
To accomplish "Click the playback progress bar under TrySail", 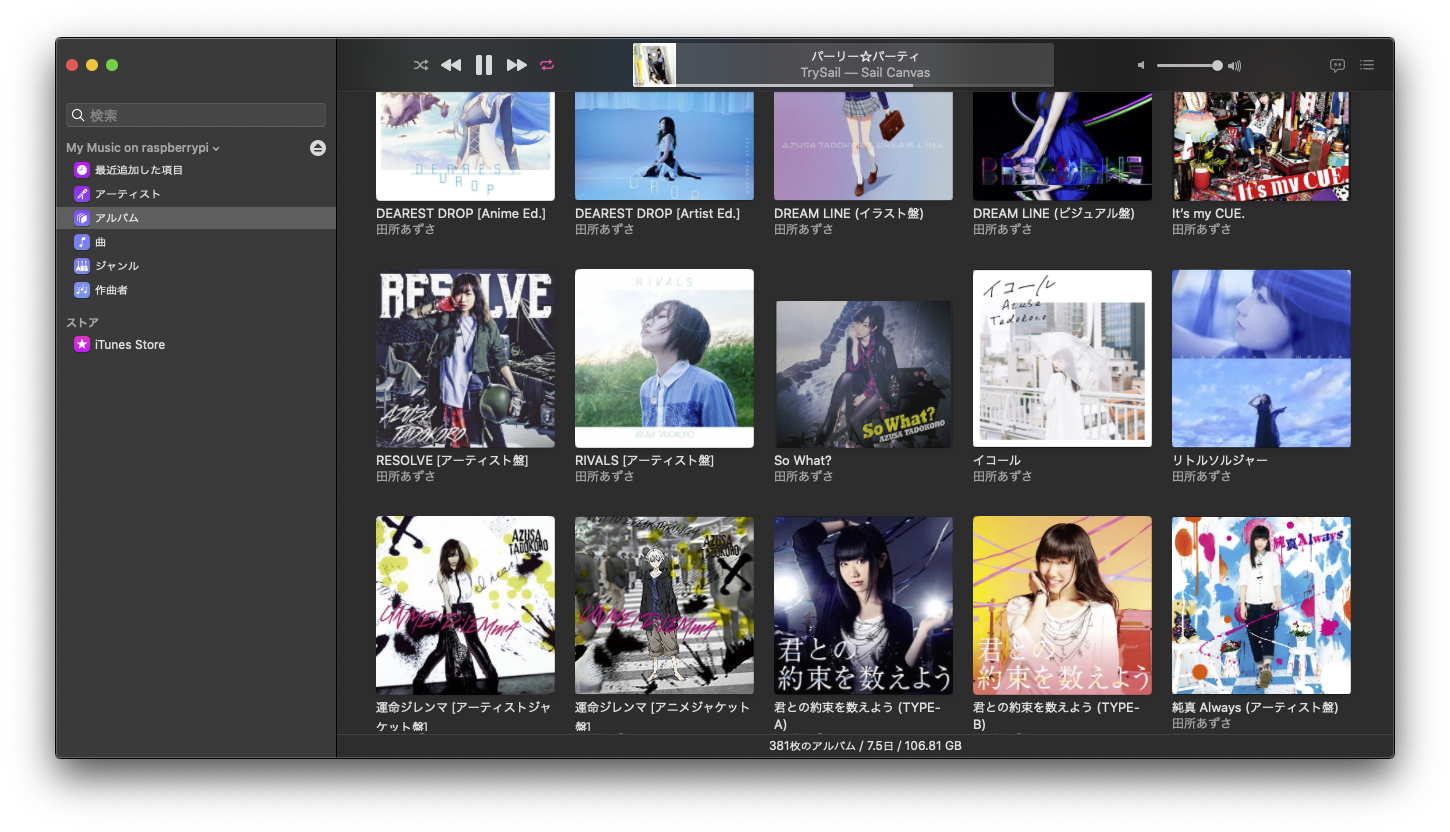I will [865, 85].
